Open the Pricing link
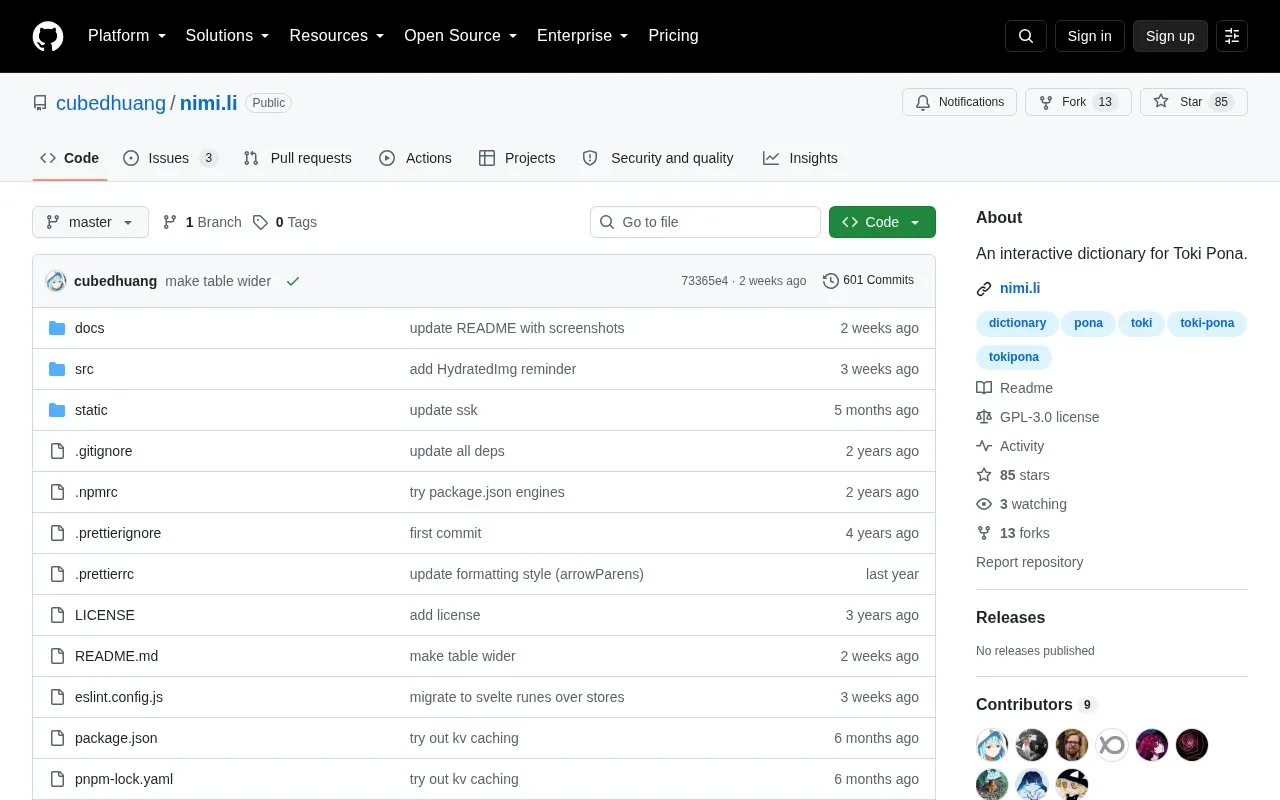This screenshot has width=1280, height=800. (673, 36)
